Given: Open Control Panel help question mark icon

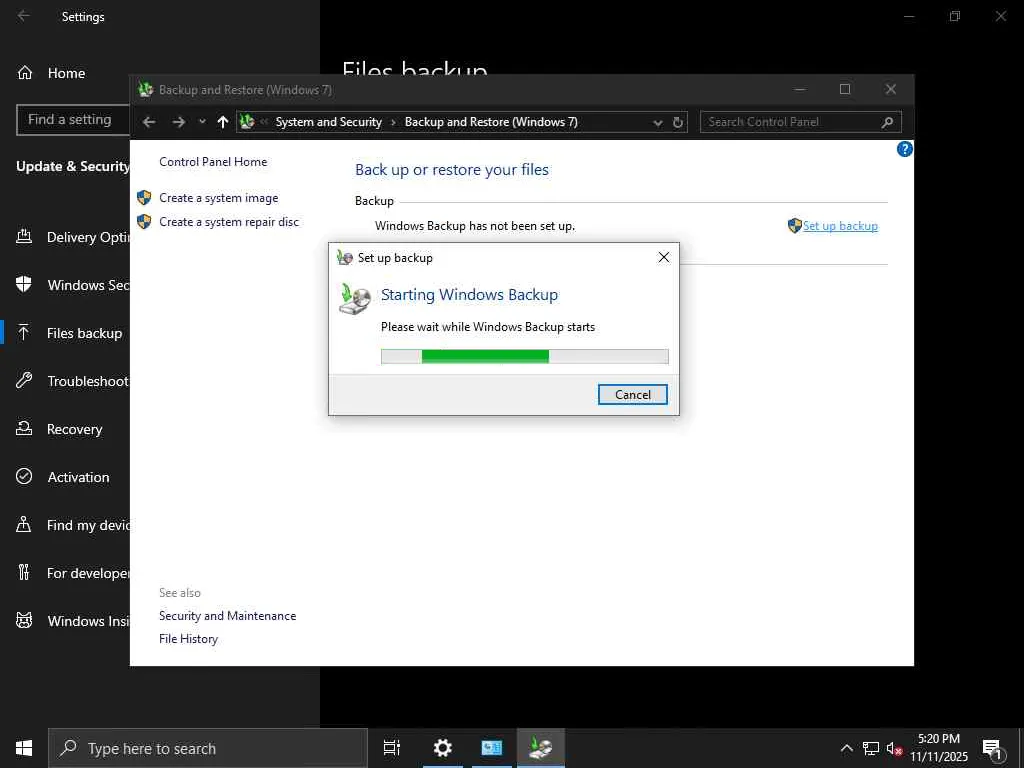Looking at the screenshot, I should (x=904, y=150).
